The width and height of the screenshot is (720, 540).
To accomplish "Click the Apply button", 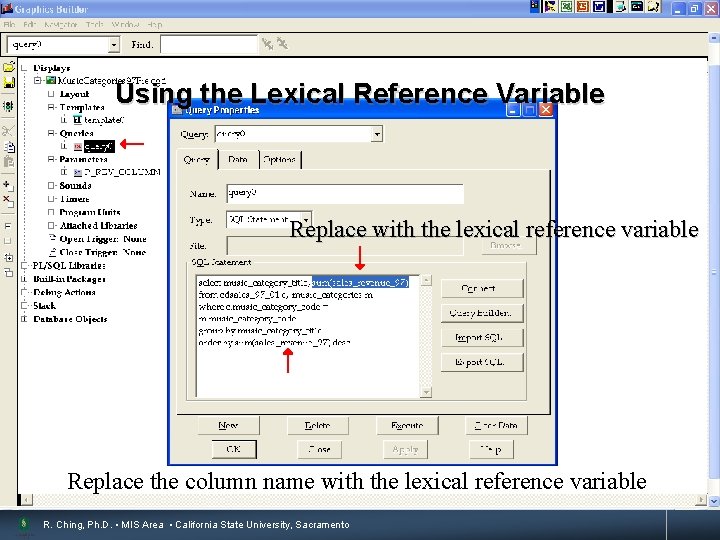I will [x=405, y=449].
